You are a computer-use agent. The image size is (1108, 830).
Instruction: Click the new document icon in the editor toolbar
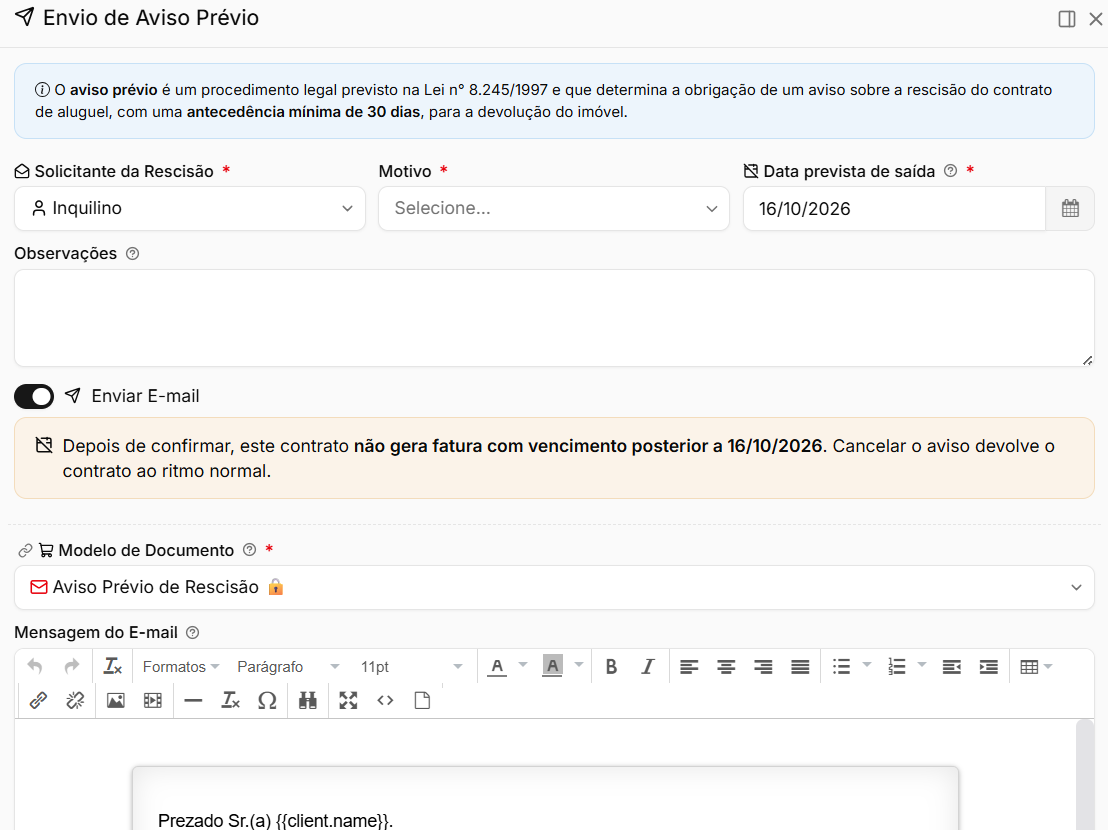tap(423, 701)
